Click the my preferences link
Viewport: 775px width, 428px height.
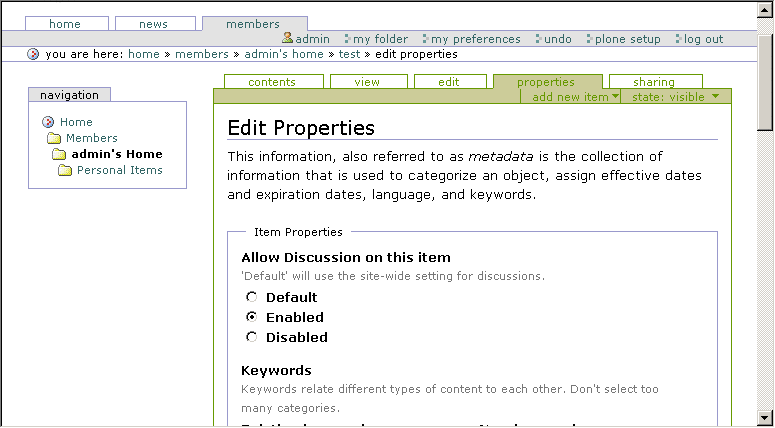coord(475,39)
